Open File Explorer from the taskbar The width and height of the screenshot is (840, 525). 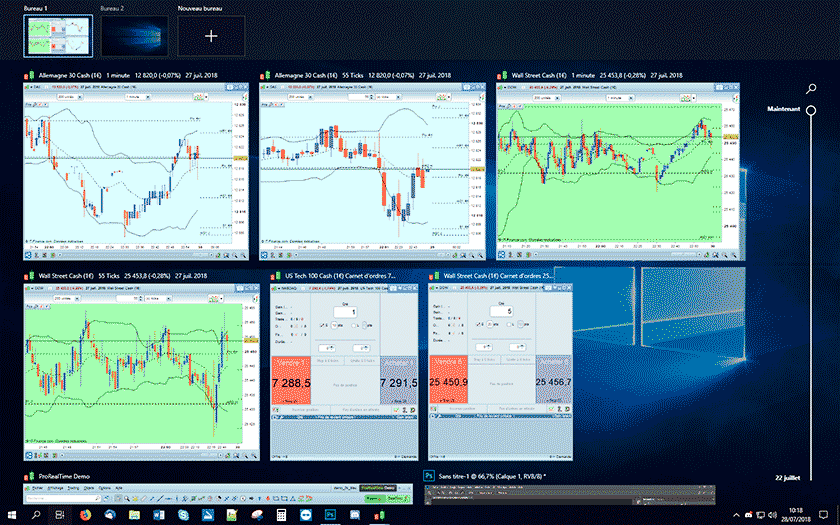(x=134, y=515)
